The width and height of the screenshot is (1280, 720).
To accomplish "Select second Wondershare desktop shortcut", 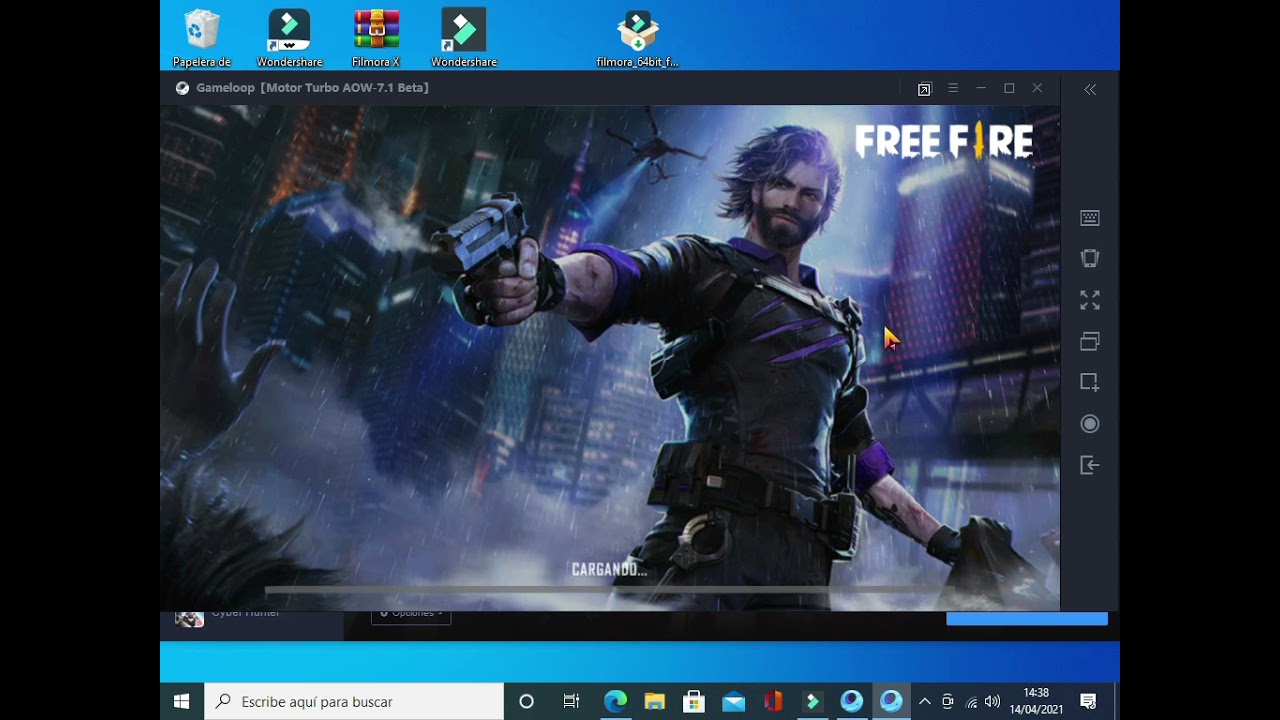I will 464,39.
